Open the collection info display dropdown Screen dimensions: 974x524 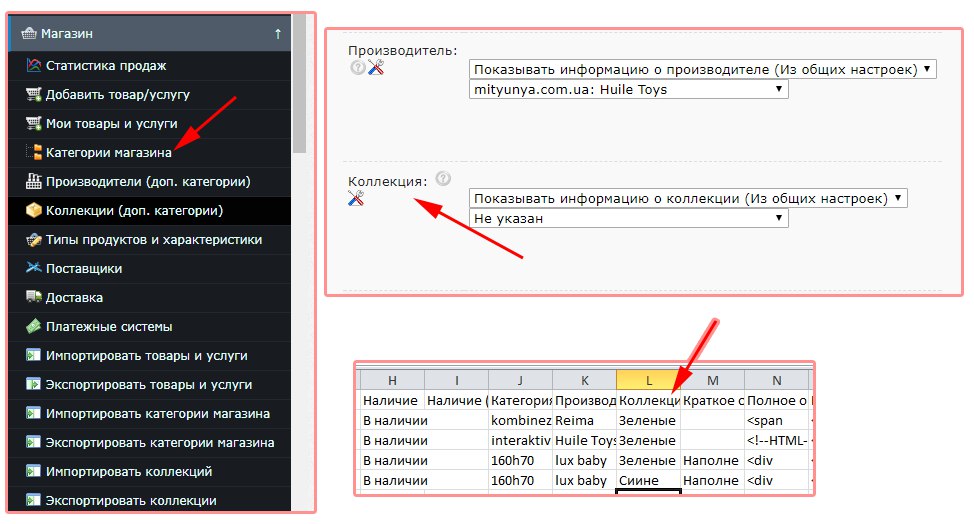point(687,198)
